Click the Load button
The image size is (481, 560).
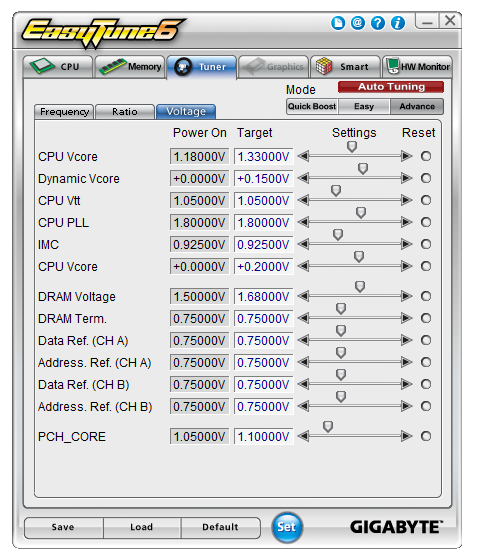click(142, 527)
